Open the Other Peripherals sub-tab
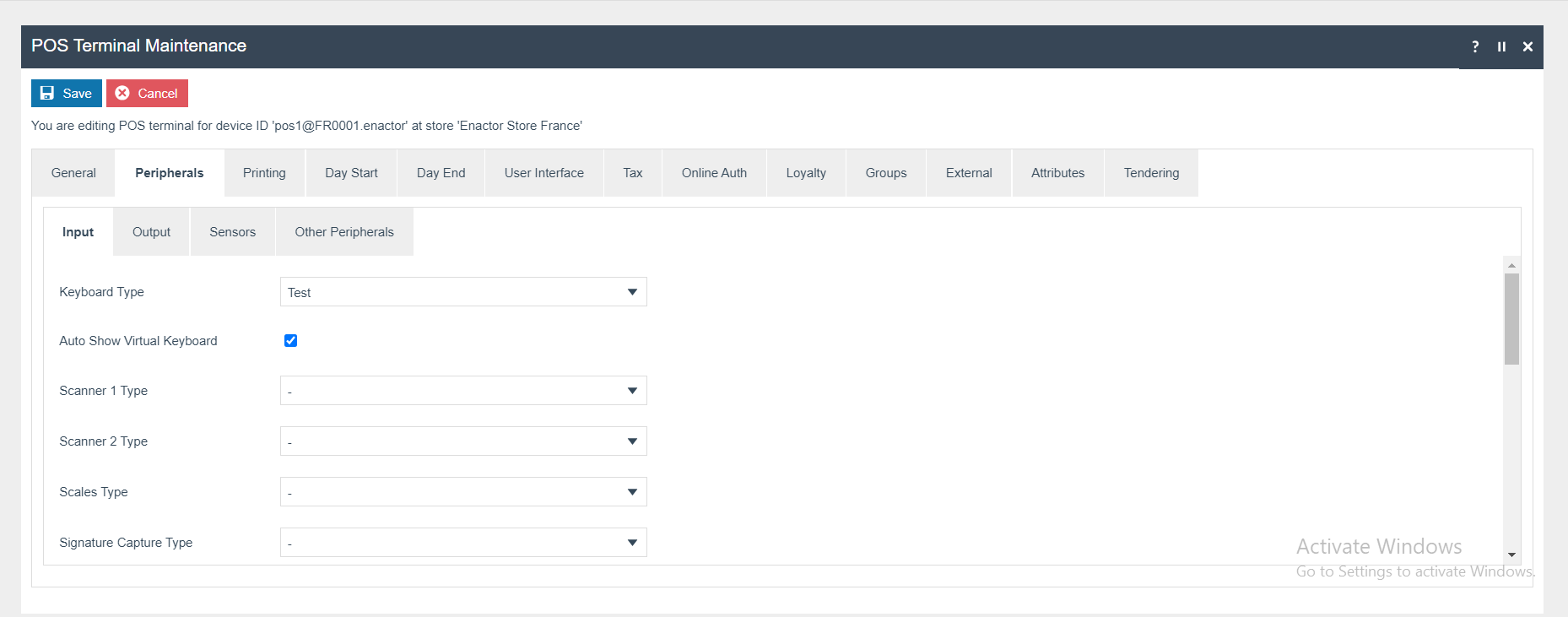The image size is (1568, 617). [343, 232]
